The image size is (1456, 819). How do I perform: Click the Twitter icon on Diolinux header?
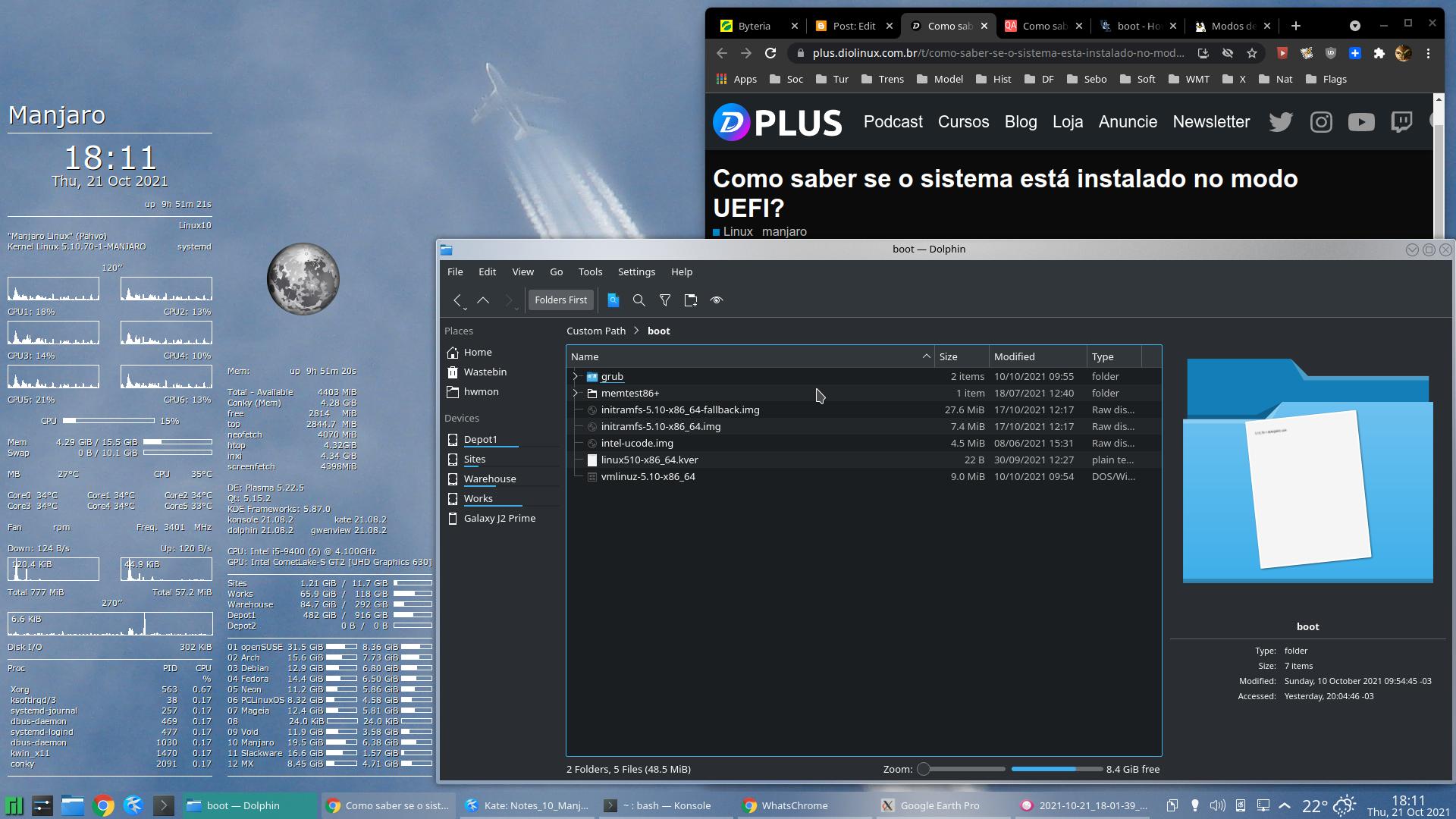(x=1281, y=122)
